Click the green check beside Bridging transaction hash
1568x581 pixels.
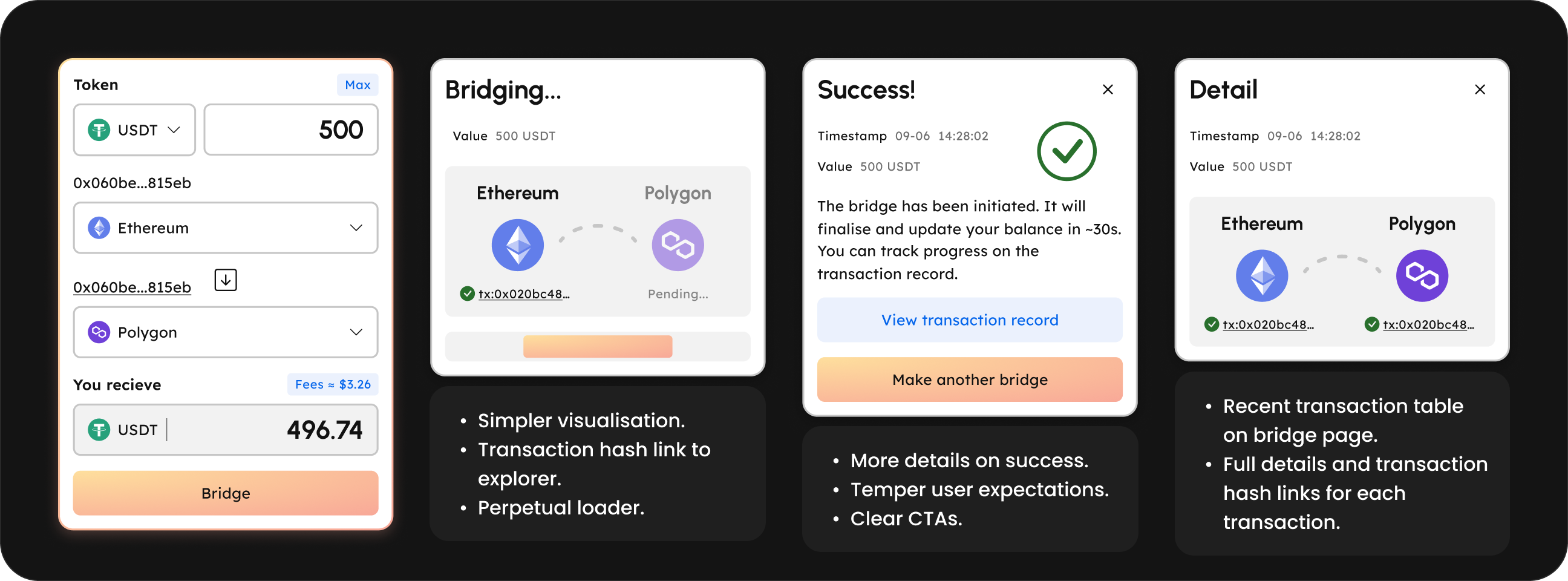pyautogui.click(x=467, y=294)
